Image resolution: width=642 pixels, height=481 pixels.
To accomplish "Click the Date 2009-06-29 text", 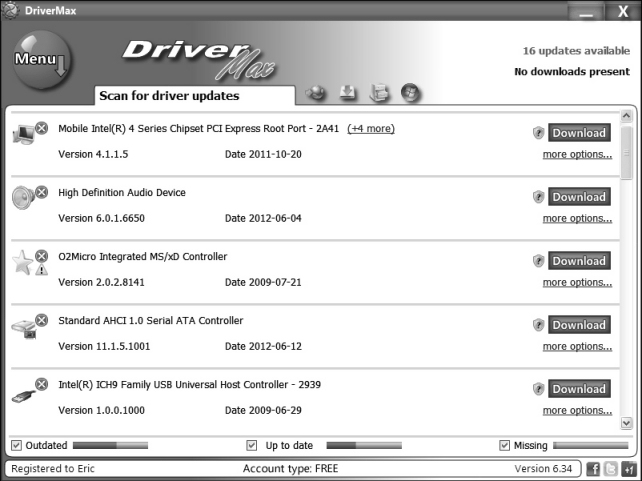I will click(263, 410).
